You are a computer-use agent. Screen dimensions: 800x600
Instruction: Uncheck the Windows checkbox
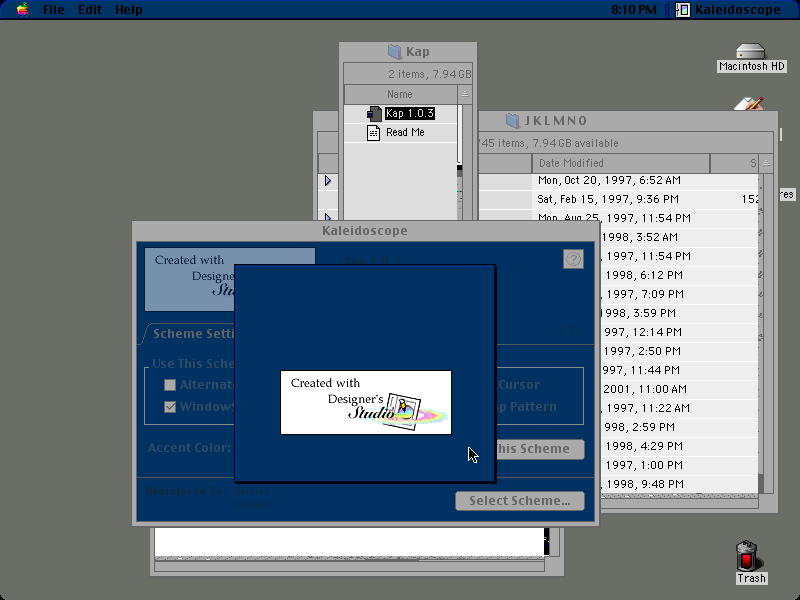pos(170,407)
